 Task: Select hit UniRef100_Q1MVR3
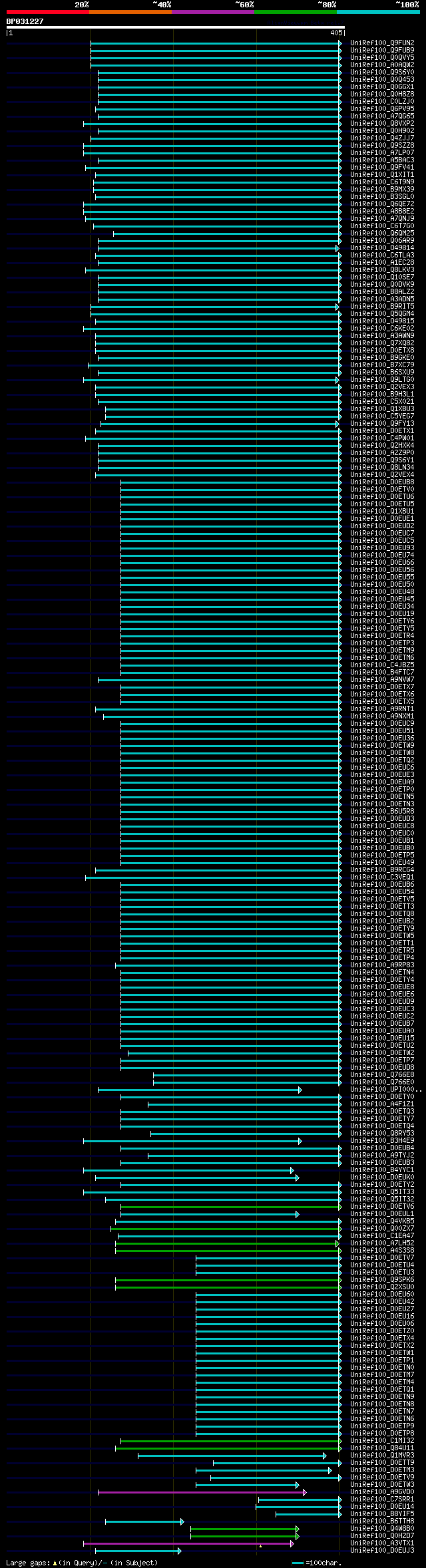382,1456
